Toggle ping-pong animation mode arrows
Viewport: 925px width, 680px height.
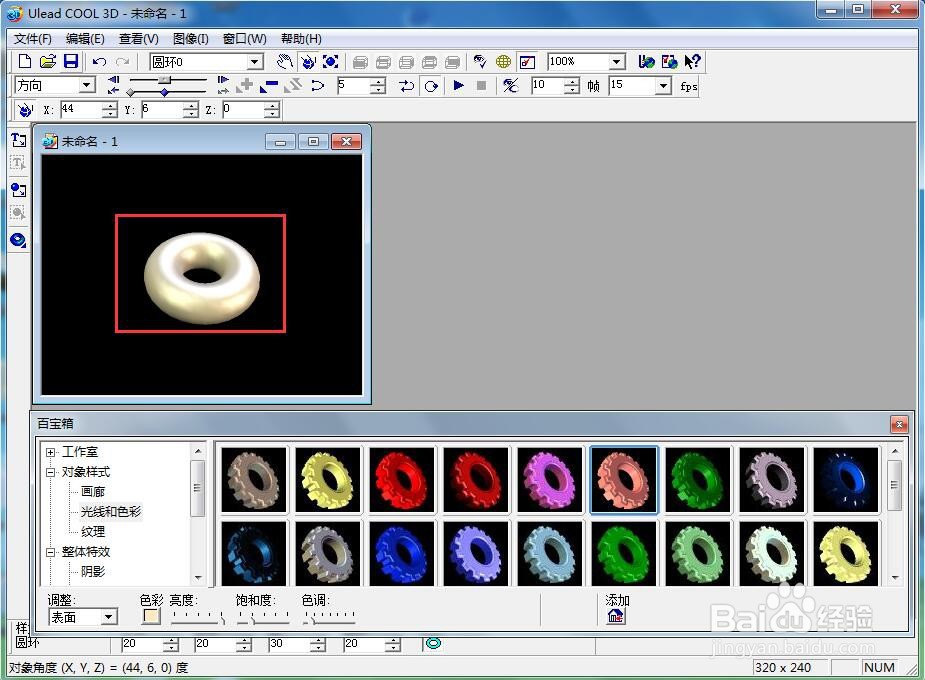[x=406, y=86]
